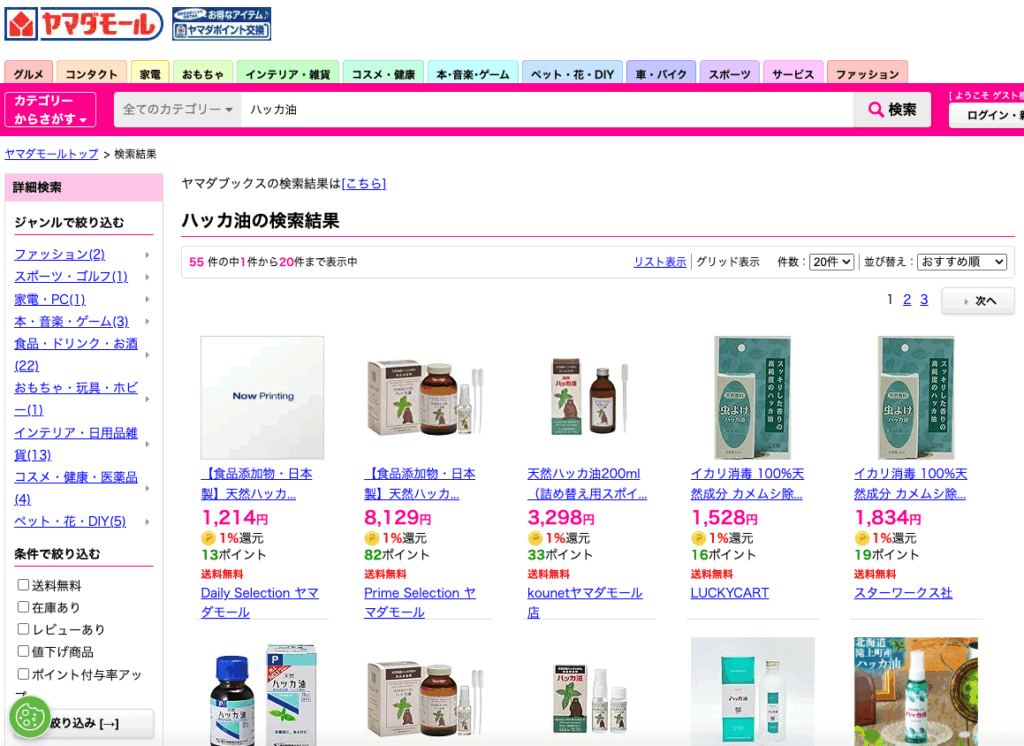Go to the コスメ・健康 tab

383,74
